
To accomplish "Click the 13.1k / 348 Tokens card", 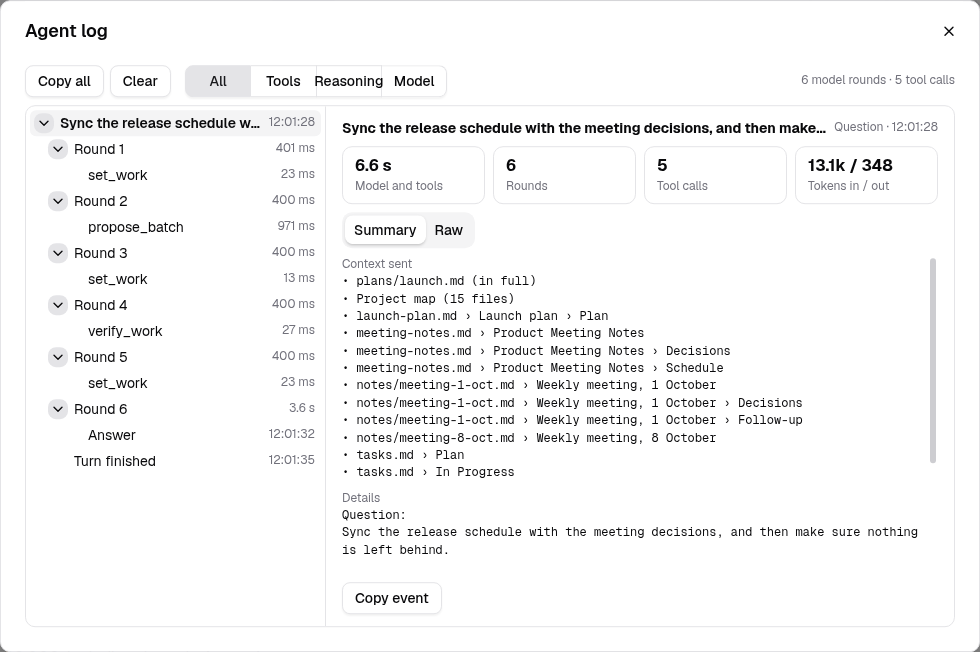I will (866, 175).
